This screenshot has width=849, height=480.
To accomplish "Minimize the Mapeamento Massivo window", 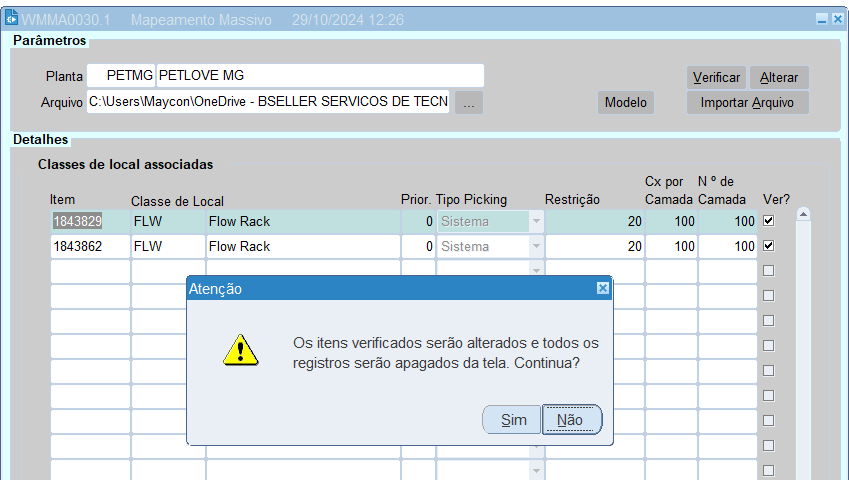I will pyautogui.click(x=822, y=19).
